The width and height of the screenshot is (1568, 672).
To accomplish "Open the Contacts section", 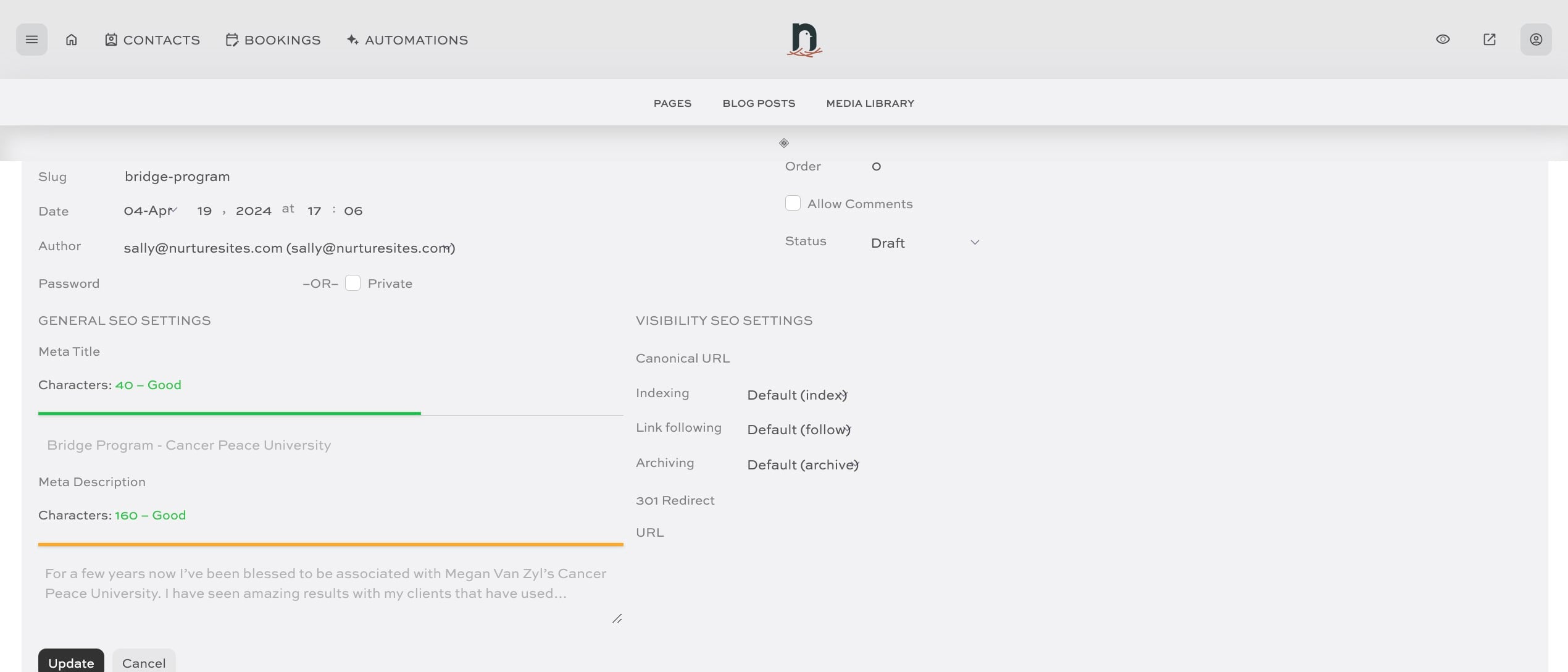I will (152, 40).
